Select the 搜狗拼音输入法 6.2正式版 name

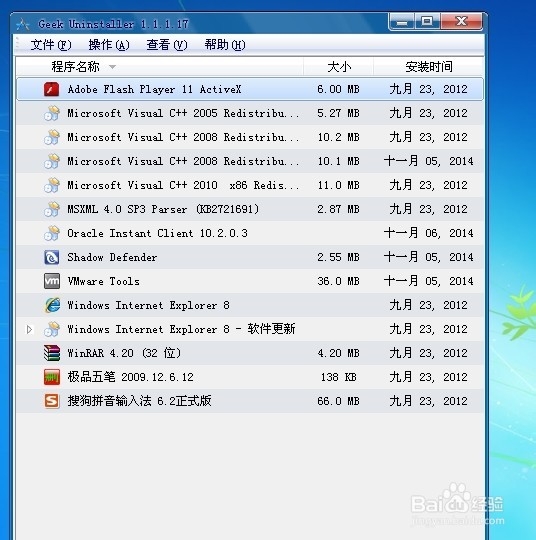139,401
